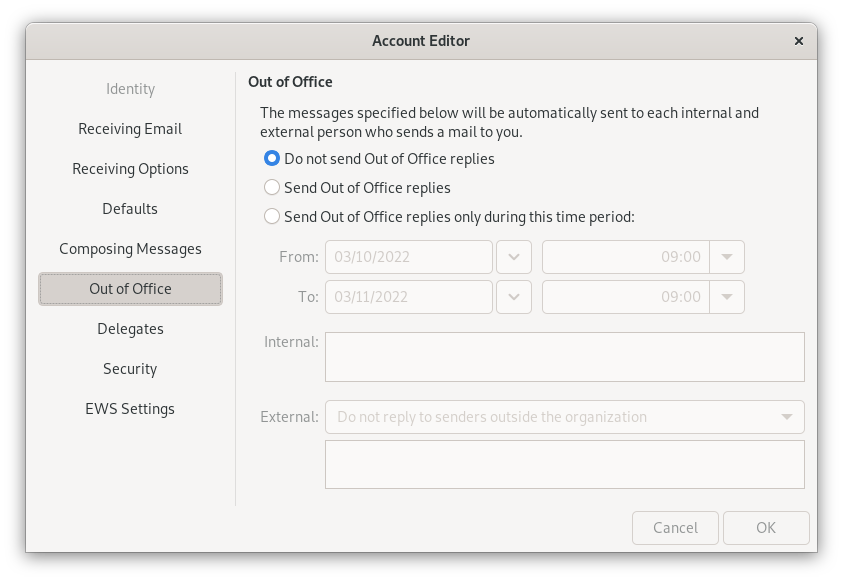843x581 pixels.
Task: Select the Out of Office page
Action: point(130,289)
